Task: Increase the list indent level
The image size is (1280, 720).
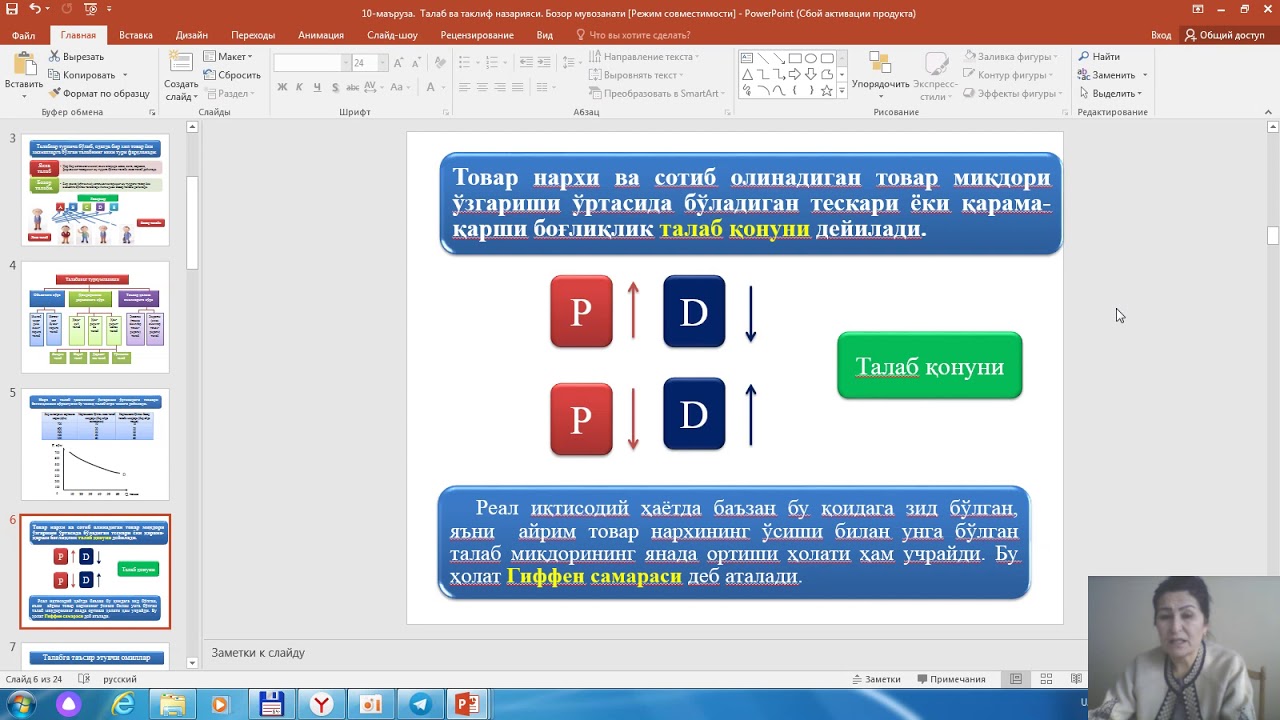Action: click(543, 63)
